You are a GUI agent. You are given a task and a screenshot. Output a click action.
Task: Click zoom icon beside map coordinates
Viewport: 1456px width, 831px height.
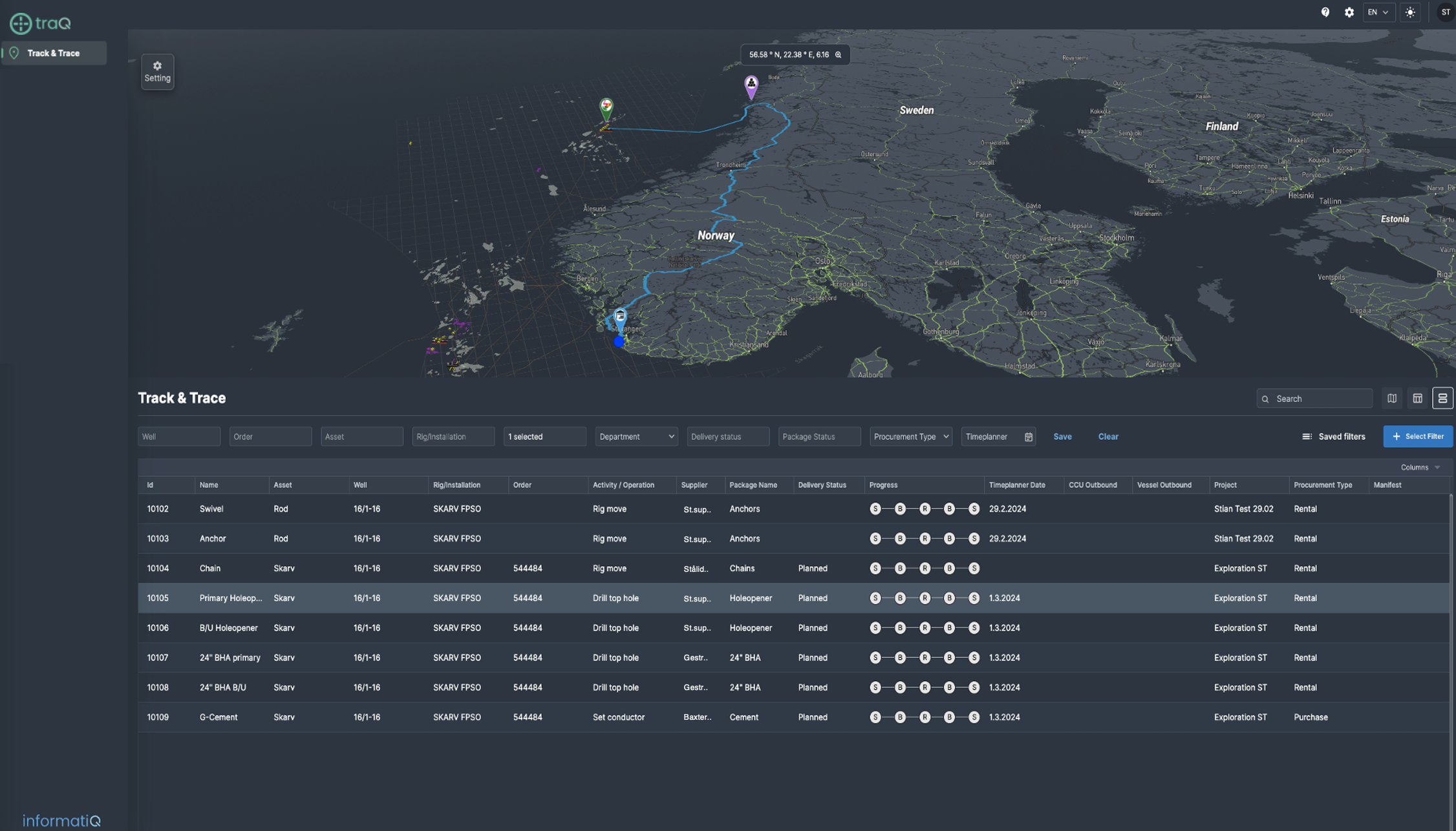839,55
